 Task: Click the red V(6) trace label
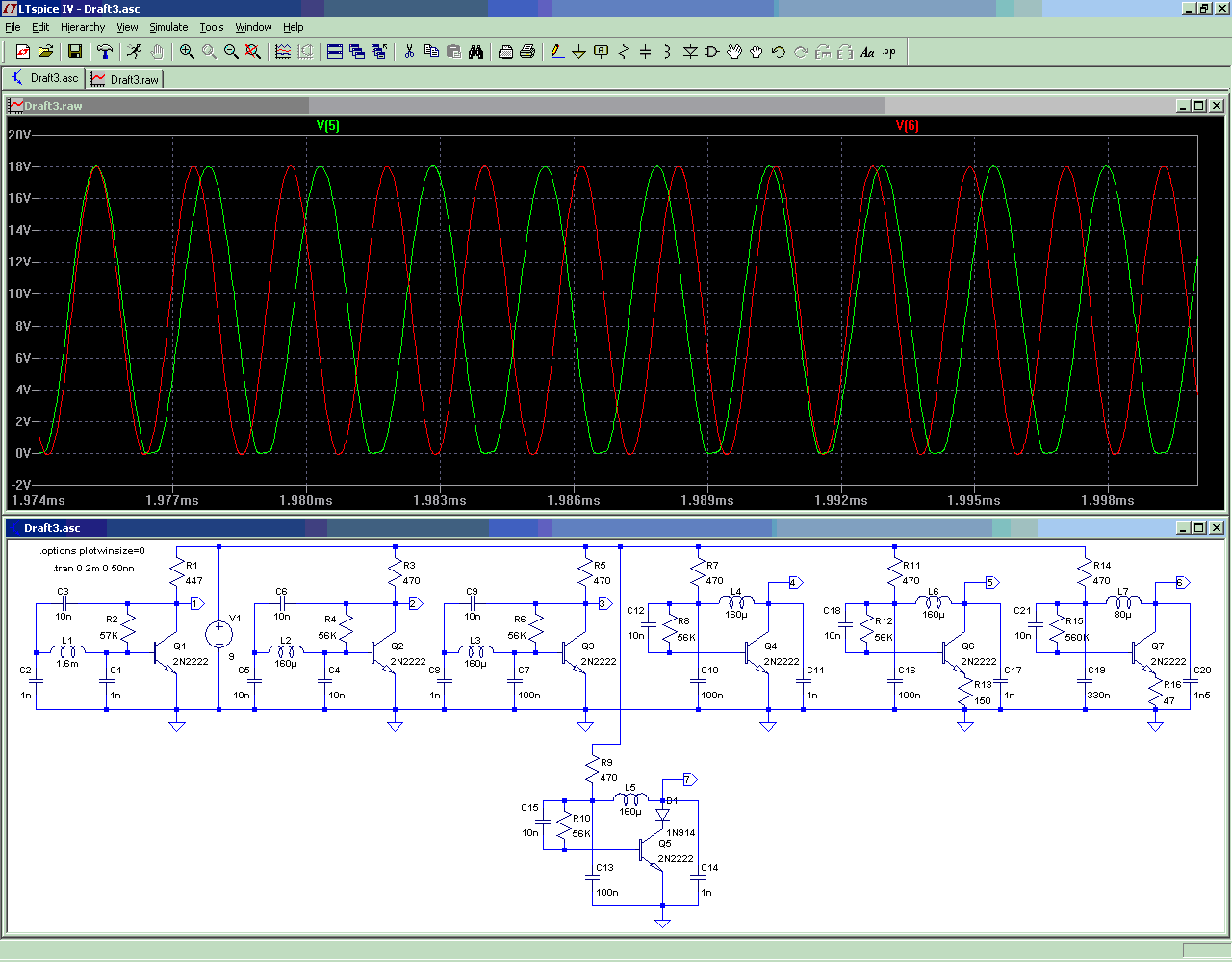tap(907, 126)
